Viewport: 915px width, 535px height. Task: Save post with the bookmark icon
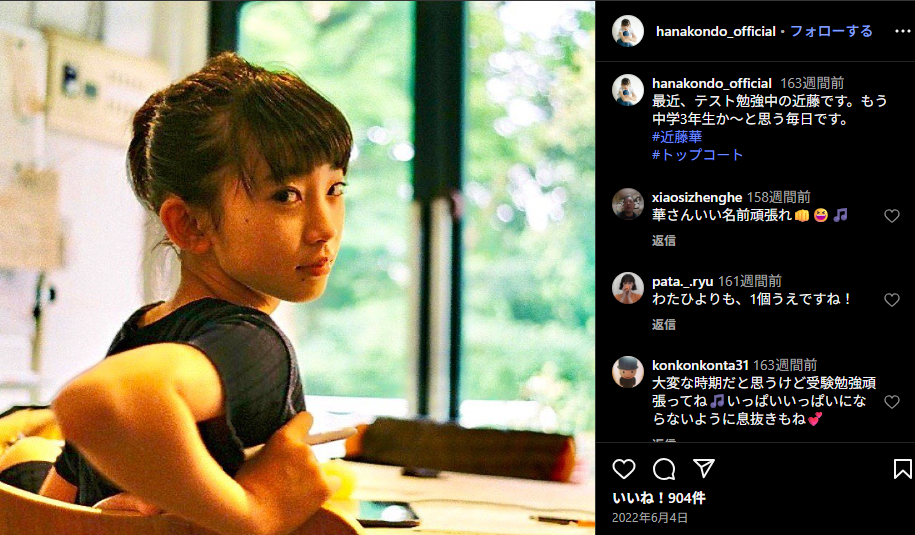coord(902,469)
